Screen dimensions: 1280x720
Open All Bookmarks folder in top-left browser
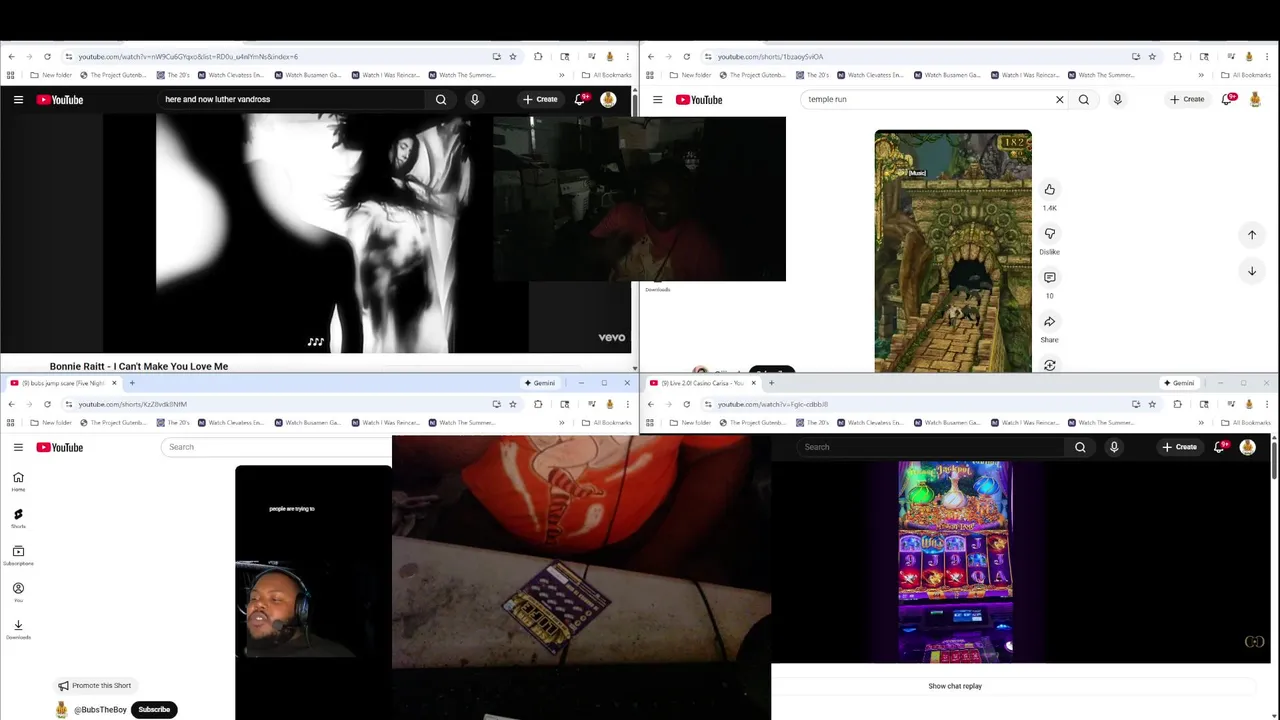(607, 75)
